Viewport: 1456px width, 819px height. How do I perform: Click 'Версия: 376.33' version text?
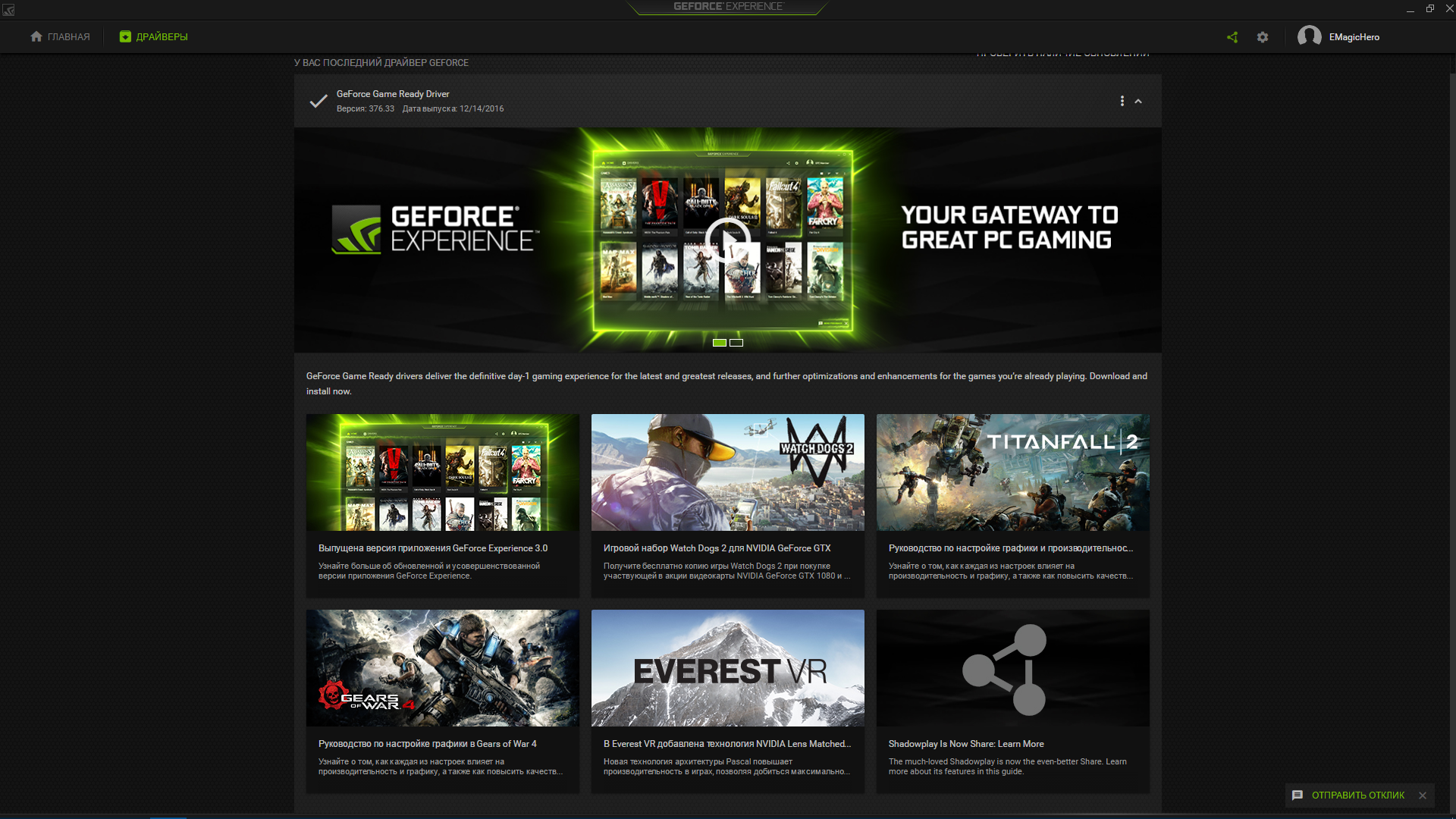pos(366,109)
